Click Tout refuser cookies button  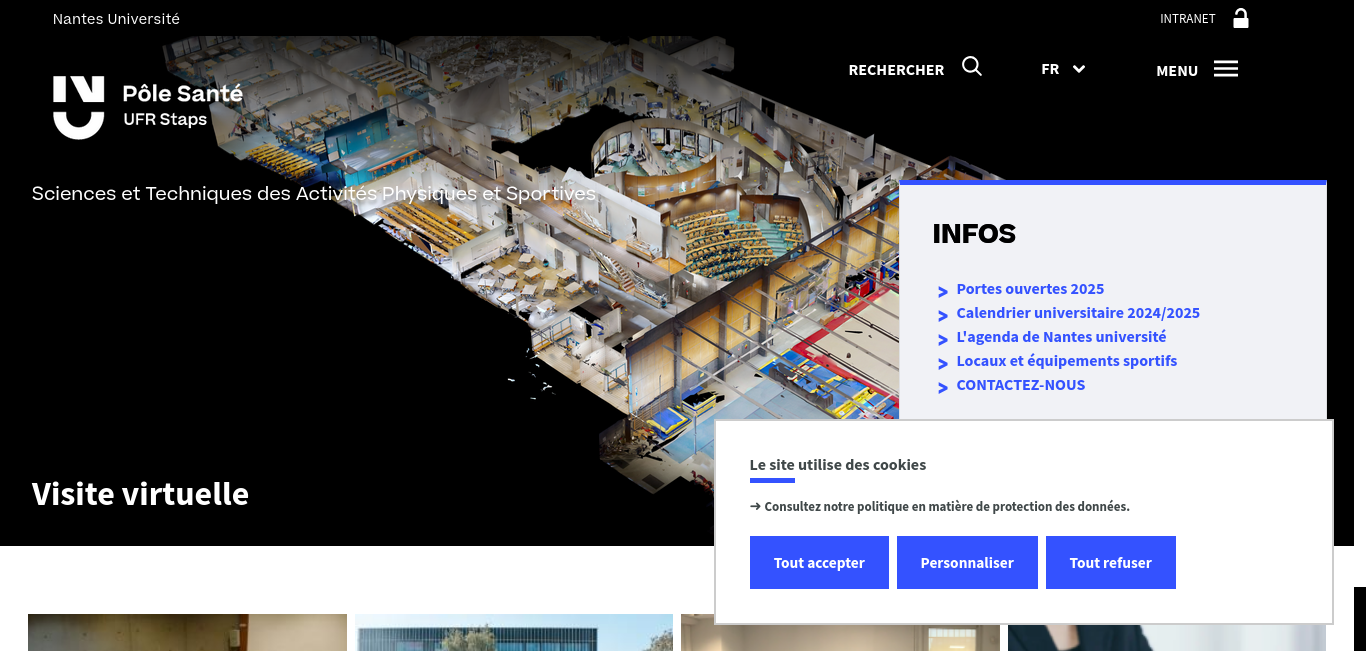(x=1111, y=563)
